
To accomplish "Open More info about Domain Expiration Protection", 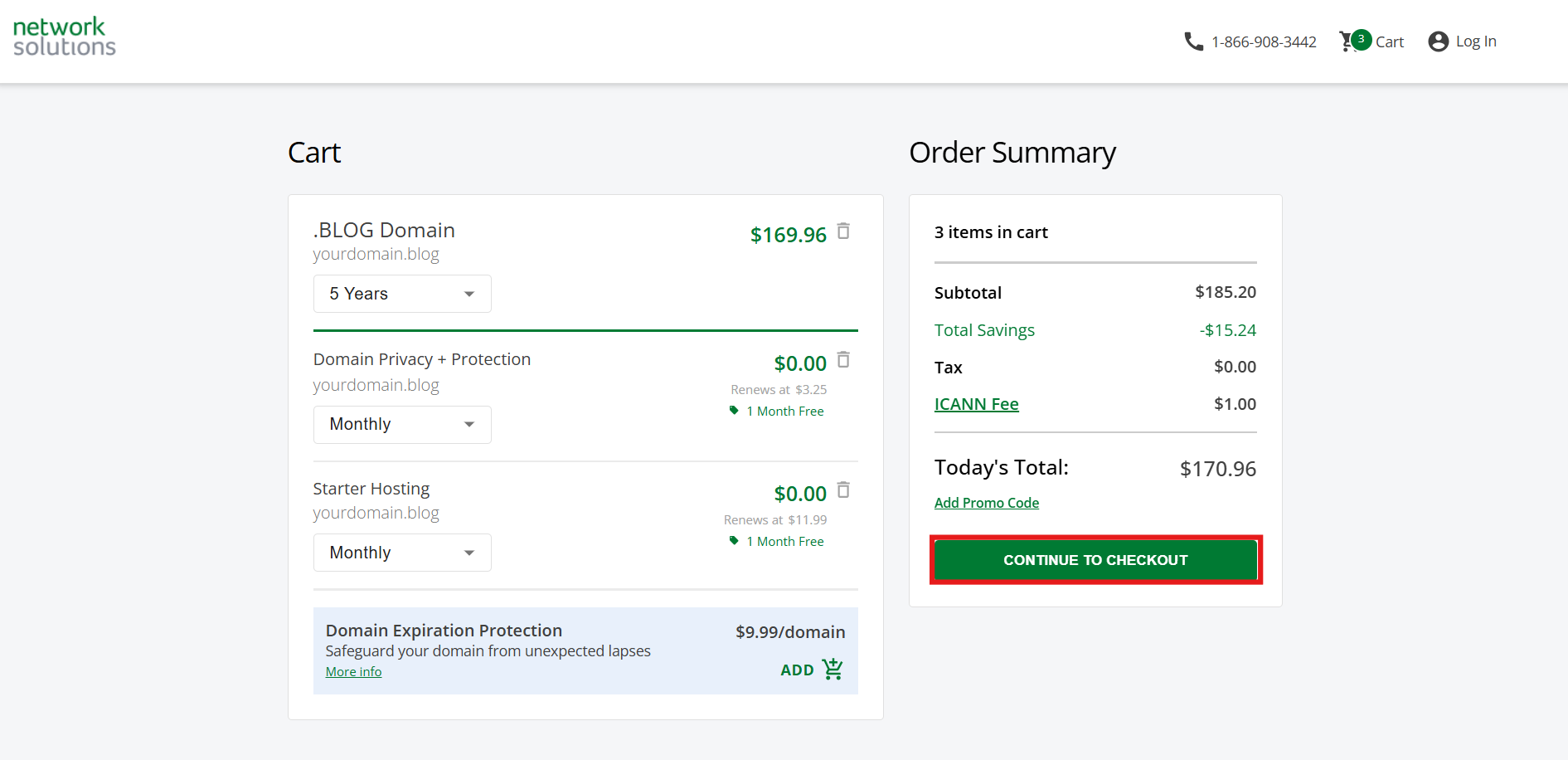I will tap(353, 671).
